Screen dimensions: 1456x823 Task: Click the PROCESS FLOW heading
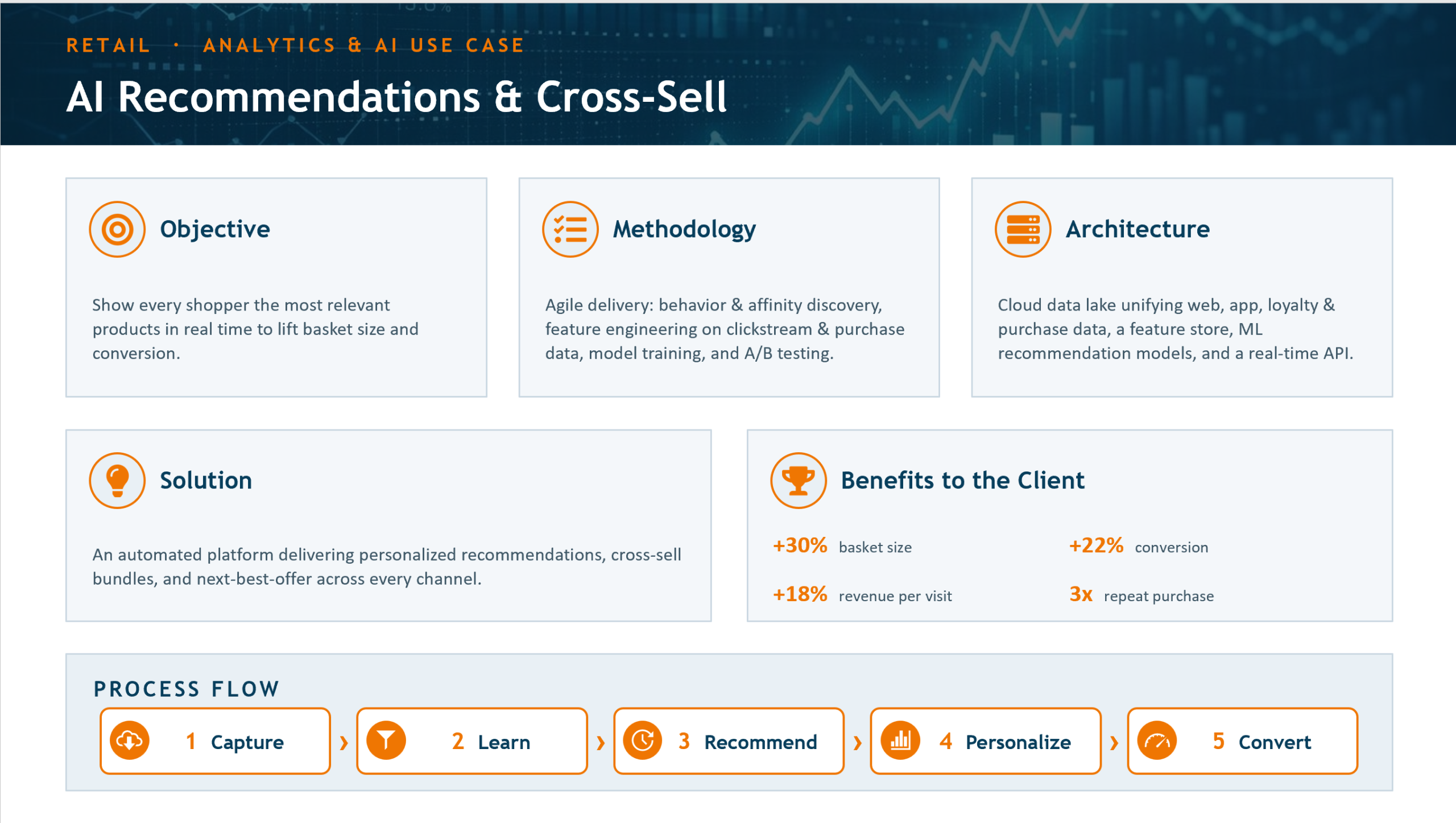pyautogui.click(x=187, y=689)
